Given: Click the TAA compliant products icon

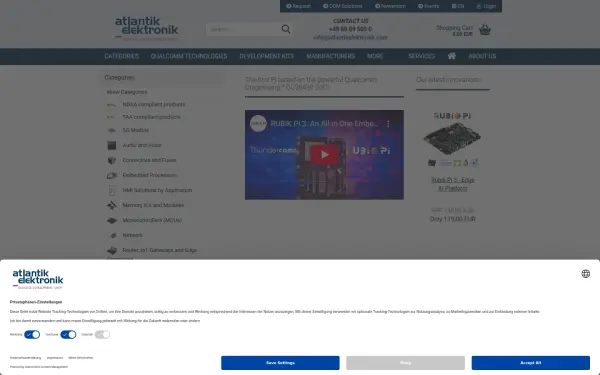Looking at the screenshot, I should click(x=111, y=117).
